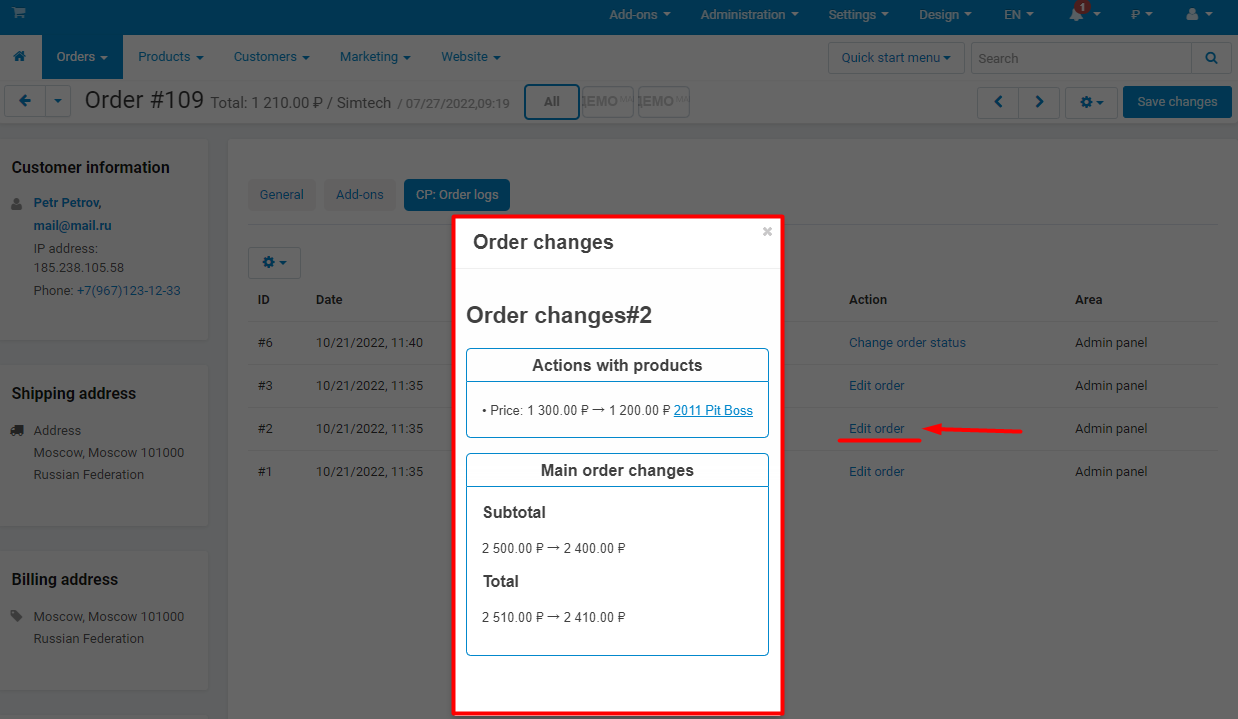Image resolution: width=1238 pixels, height=719 pixels.
Task: Click the 10/21/2022, 11:40 date link
Action: click(369, 343)
